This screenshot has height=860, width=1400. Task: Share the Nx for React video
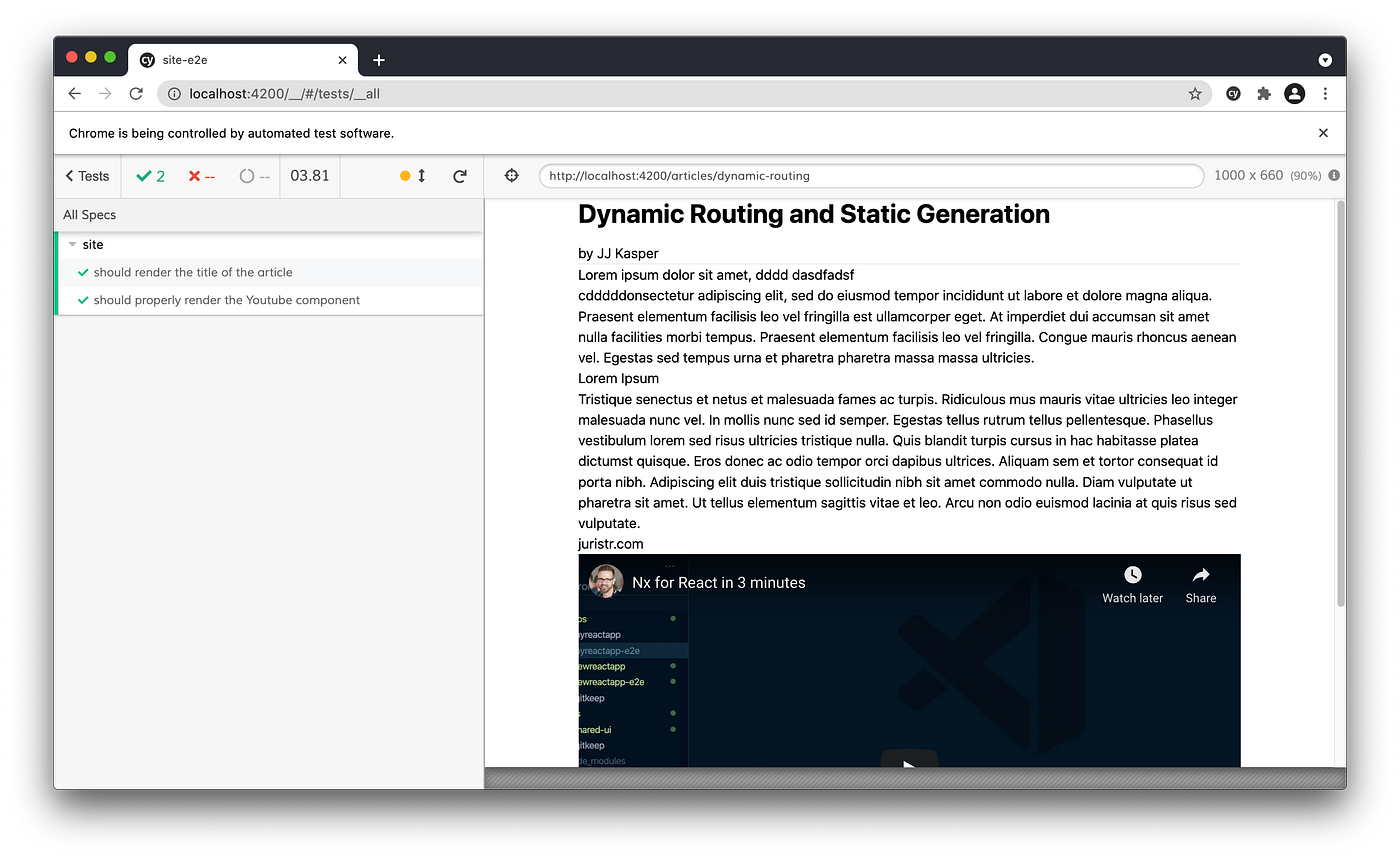click(1200, 583)
